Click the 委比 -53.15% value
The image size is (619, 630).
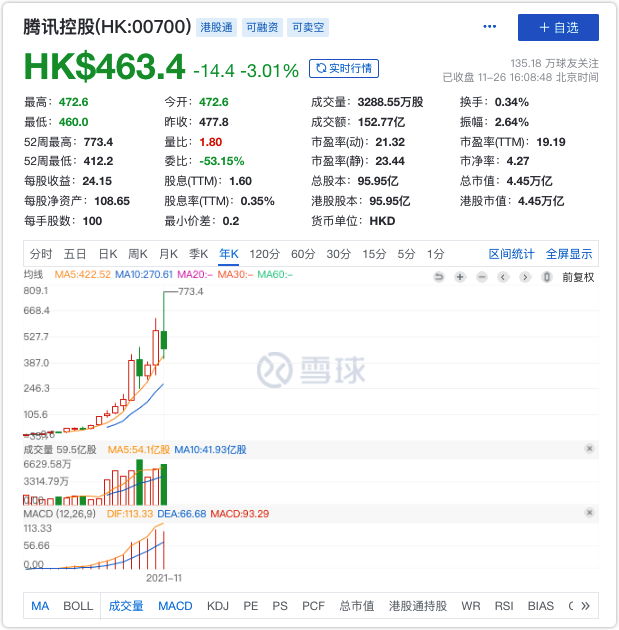click(x=222, y=161)
